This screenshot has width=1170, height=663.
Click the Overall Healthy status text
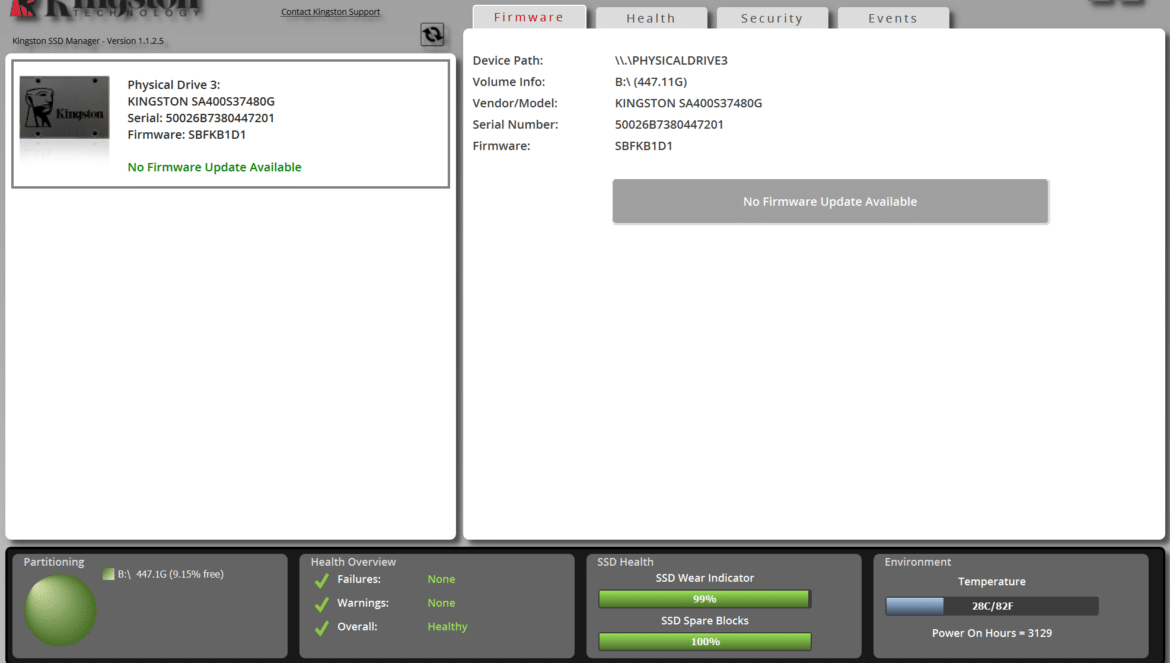tap(447, 626)
